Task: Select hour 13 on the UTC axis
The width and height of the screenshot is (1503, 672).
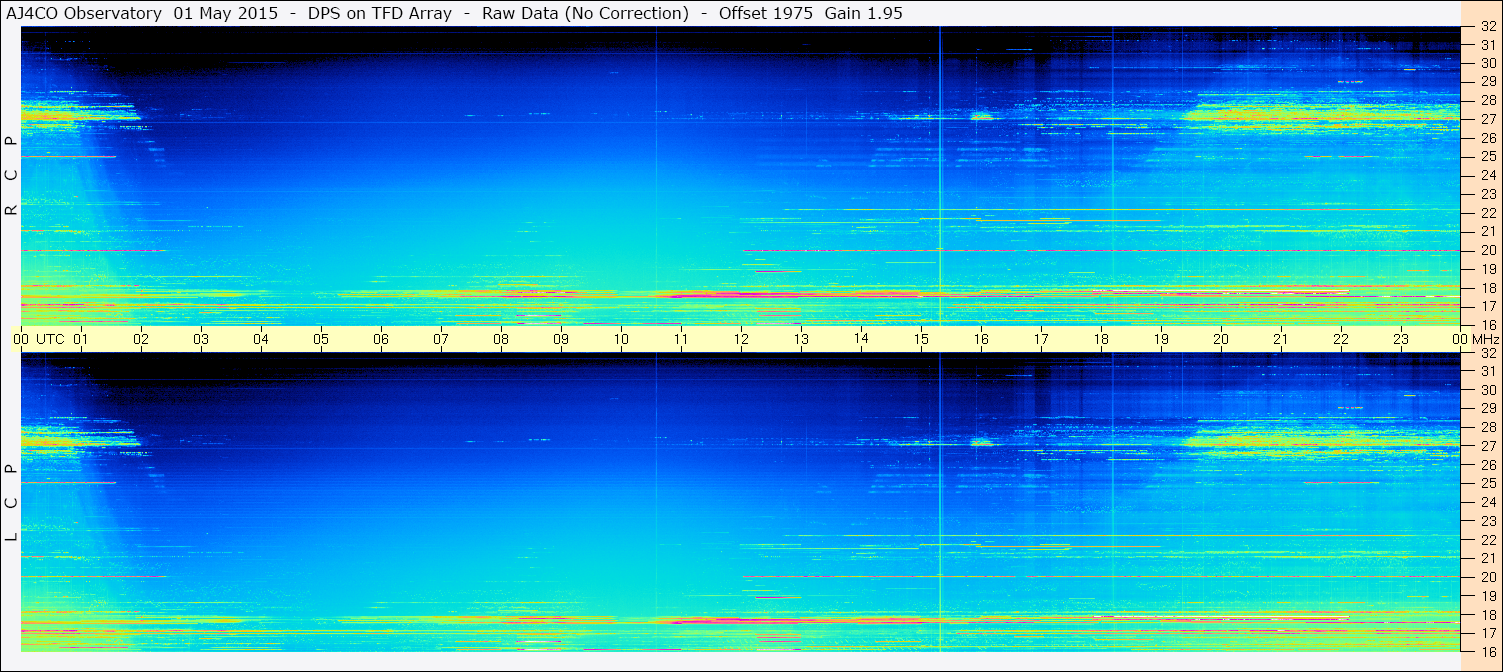Action: pos(801,339)
